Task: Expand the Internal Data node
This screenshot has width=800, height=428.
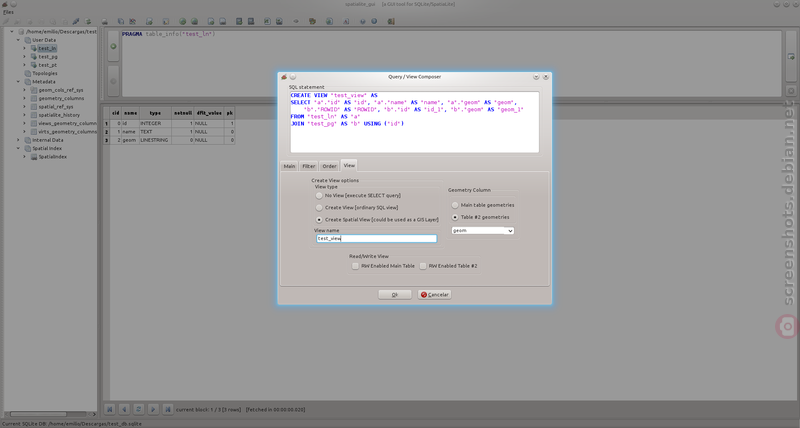Action: (x=18, y=140)
